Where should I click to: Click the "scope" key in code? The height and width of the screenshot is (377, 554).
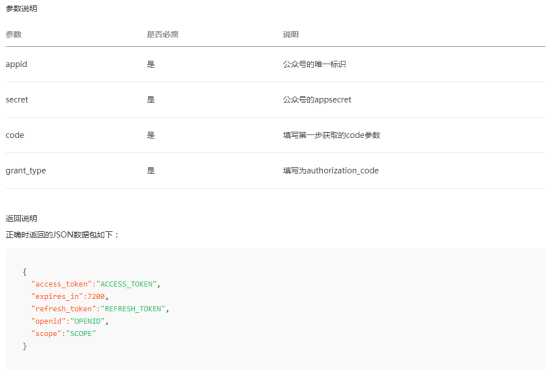46,334
